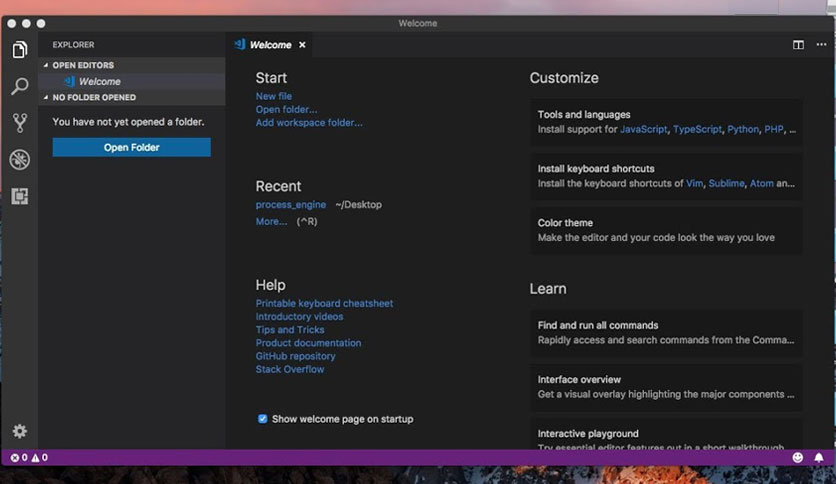
Task: Open Tips and Tricks link
Action: [x=290, y=330]
